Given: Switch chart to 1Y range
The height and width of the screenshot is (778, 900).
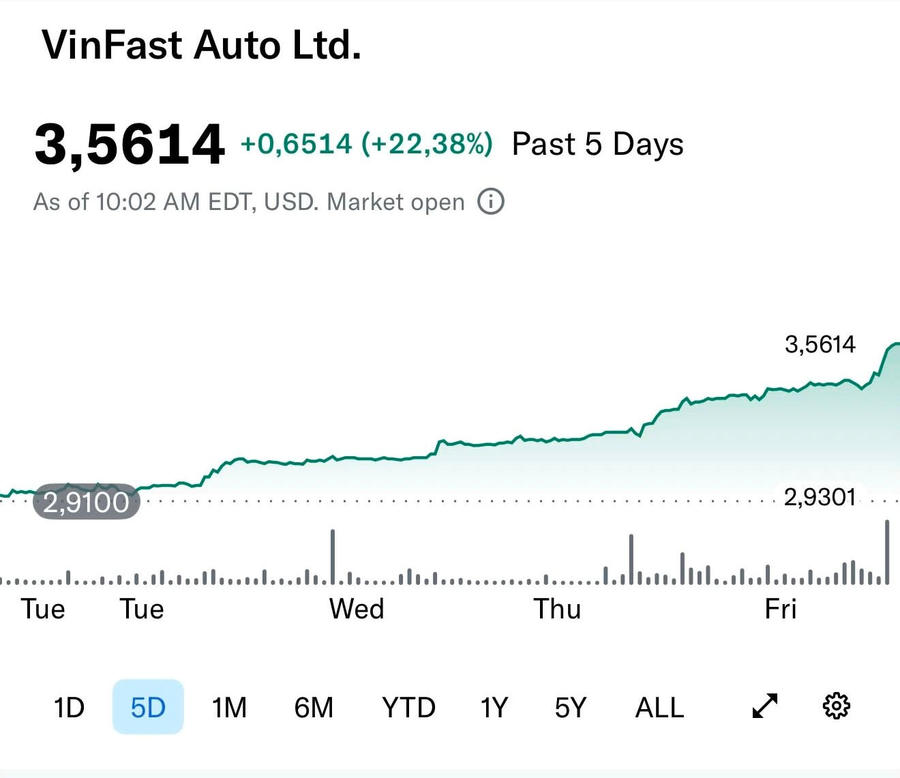Looking at the screenshot, I should tap(494, 708).
